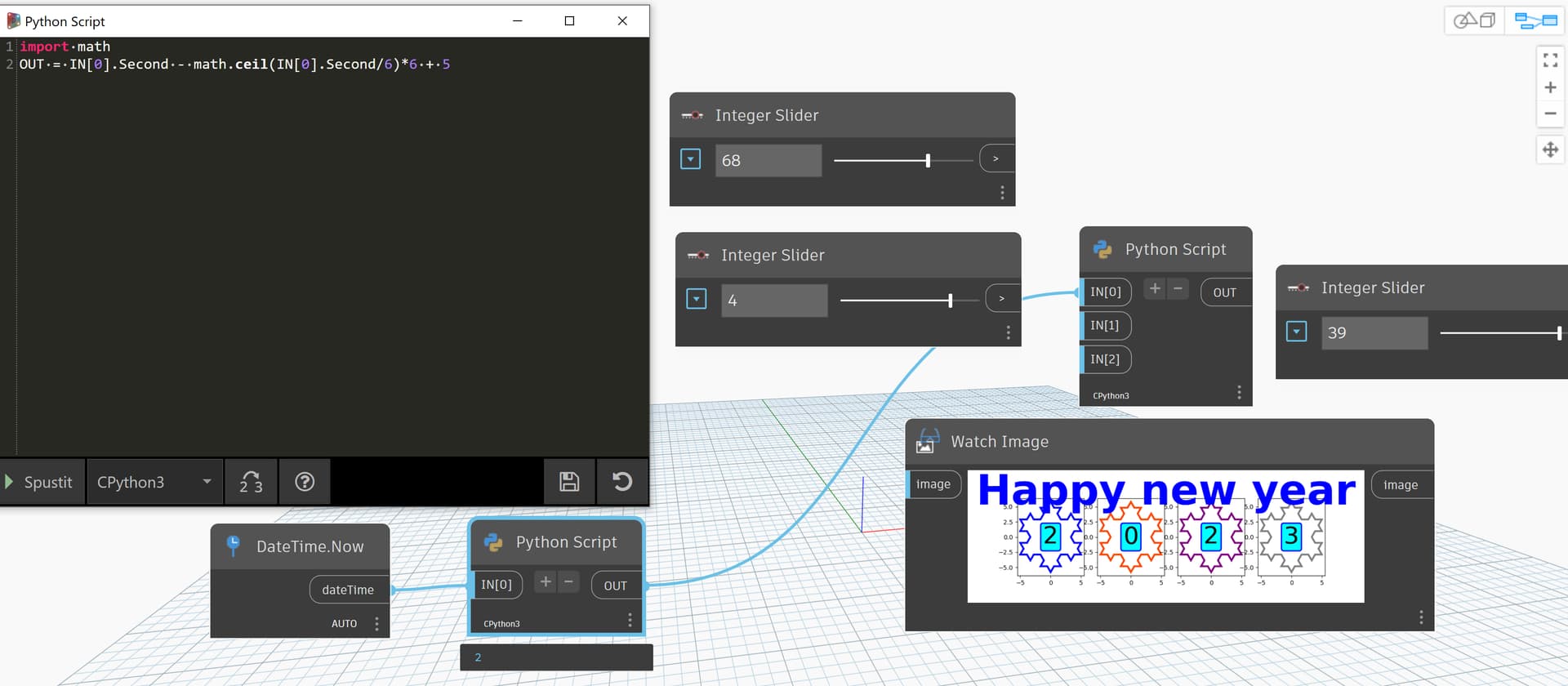Click the value field showing 4
The width and height of the screenshot is (1568, 686).
pyautogui.click(x=774, y=301)
